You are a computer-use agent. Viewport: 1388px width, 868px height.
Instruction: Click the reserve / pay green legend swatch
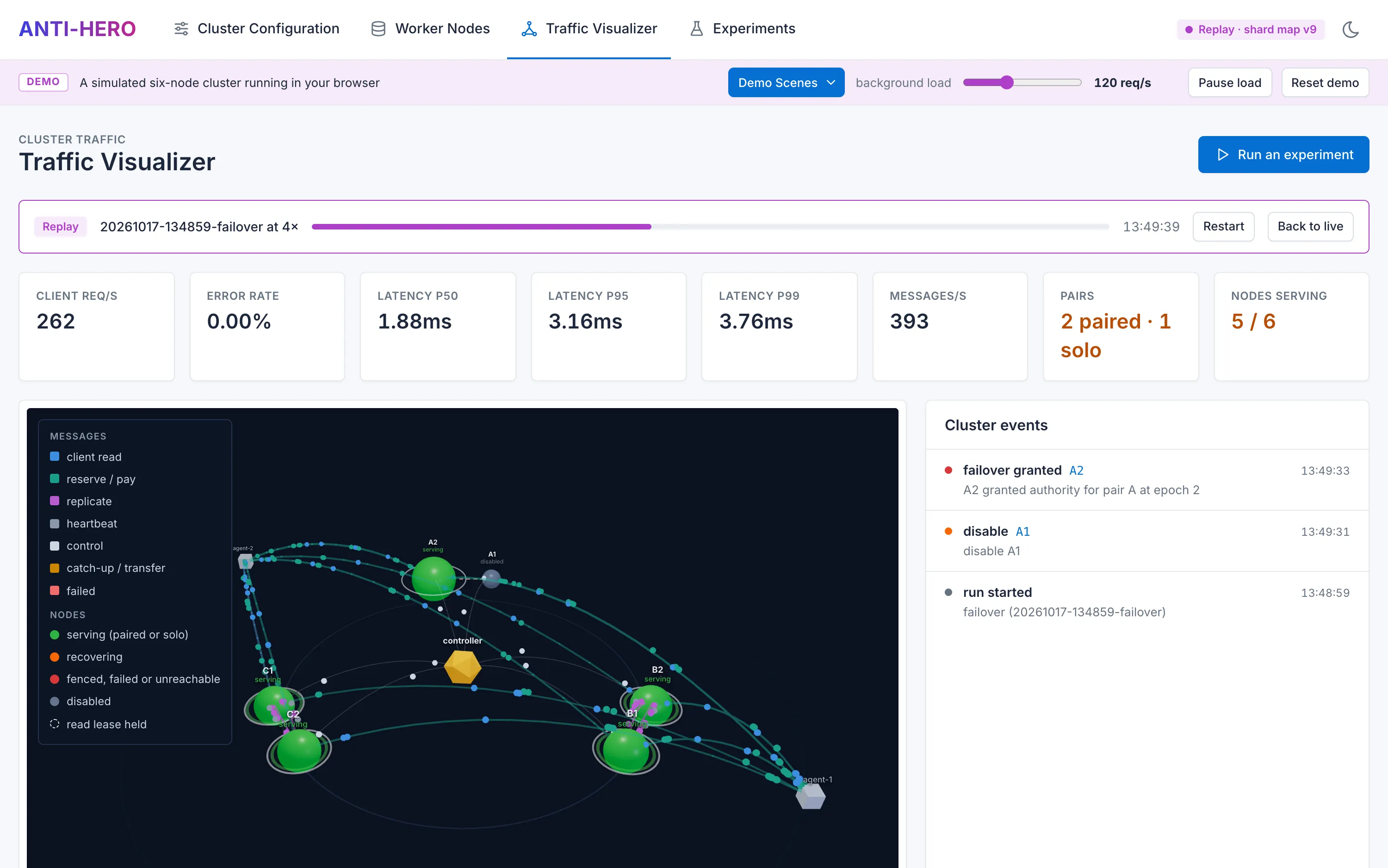click(x=55, y=479)
